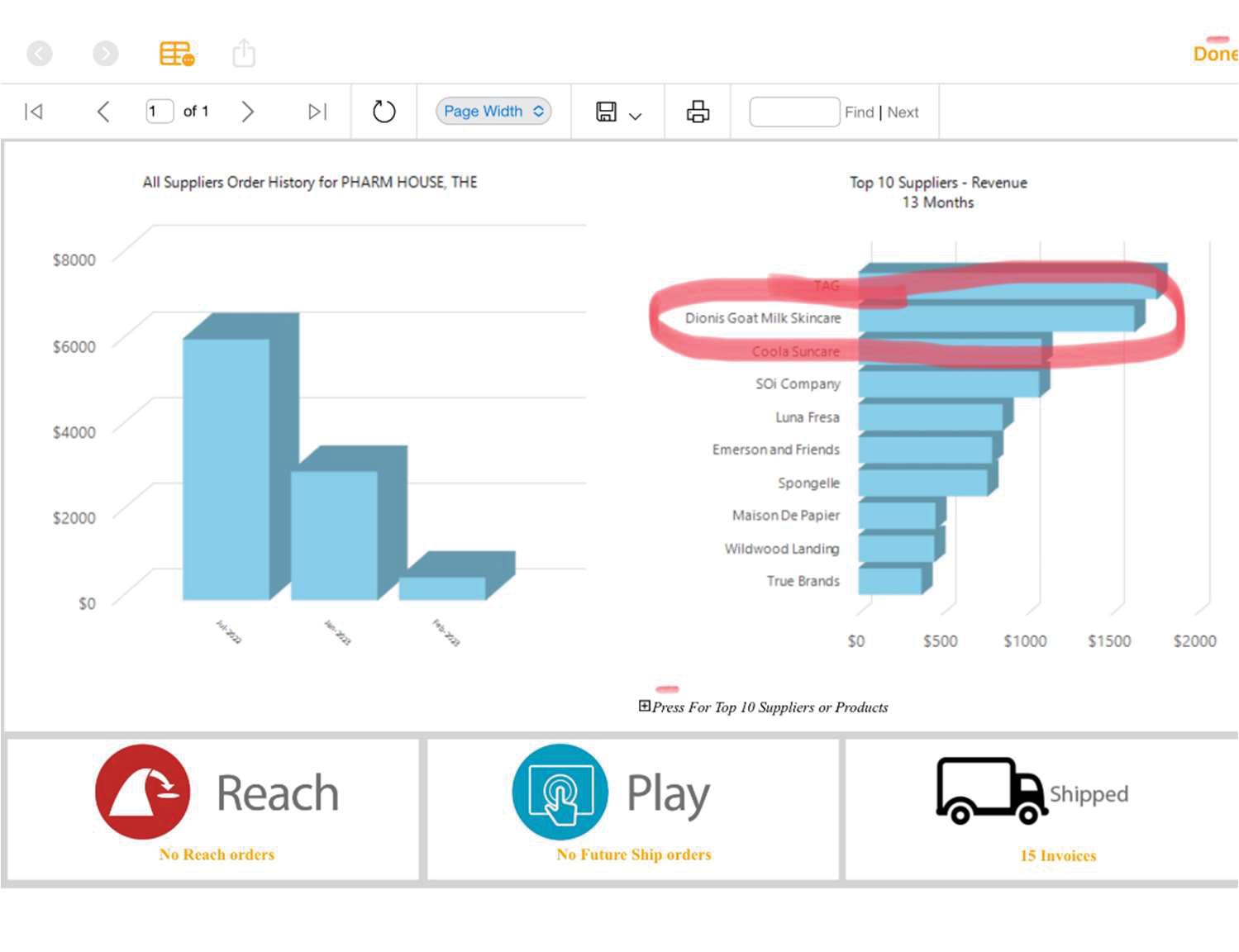This screenshot has height=952, width=1239.
Task: Tap Done to close the report
Action: click(1215, 54)
